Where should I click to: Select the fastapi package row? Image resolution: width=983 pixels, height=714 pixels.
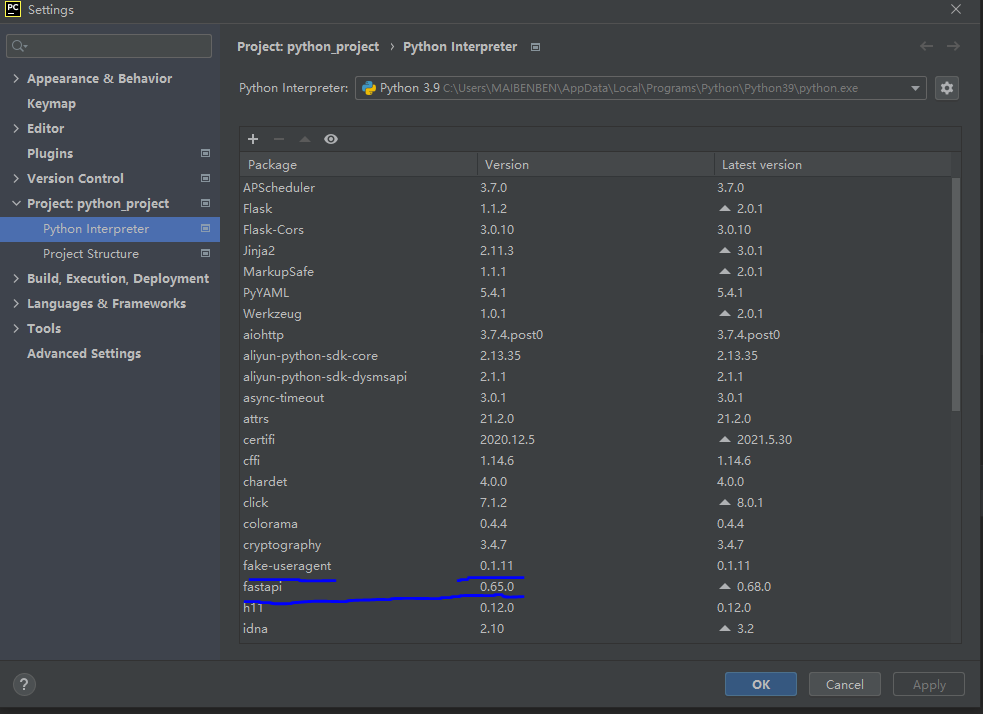[596, 586]
